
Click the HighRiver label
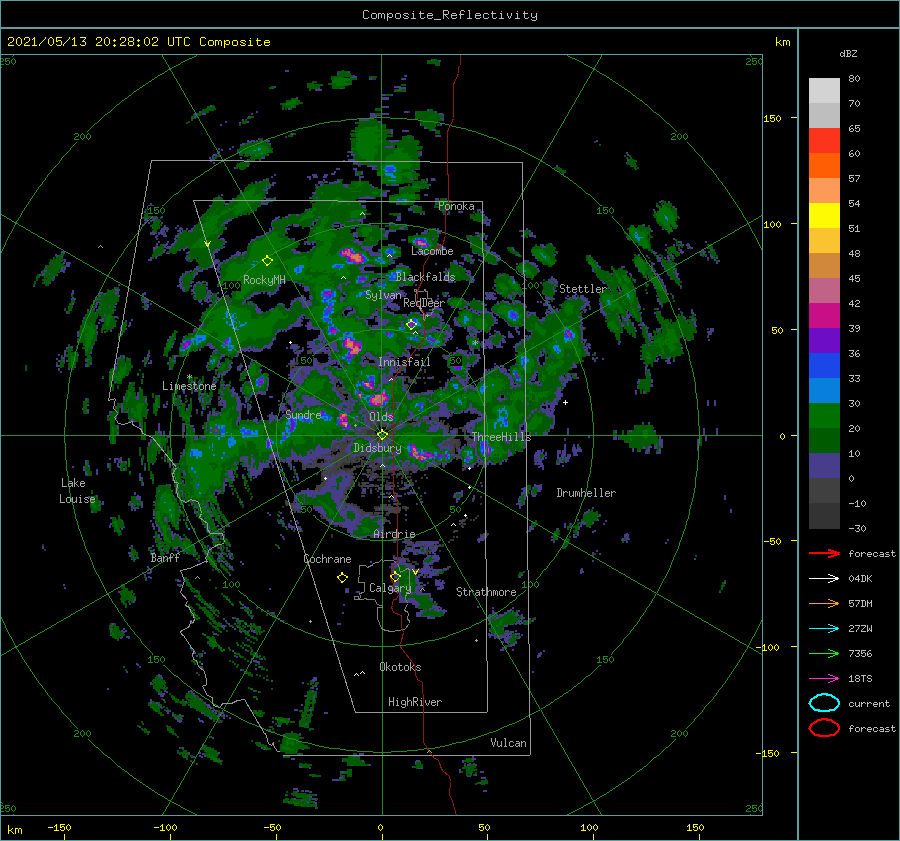coord(415,702)
